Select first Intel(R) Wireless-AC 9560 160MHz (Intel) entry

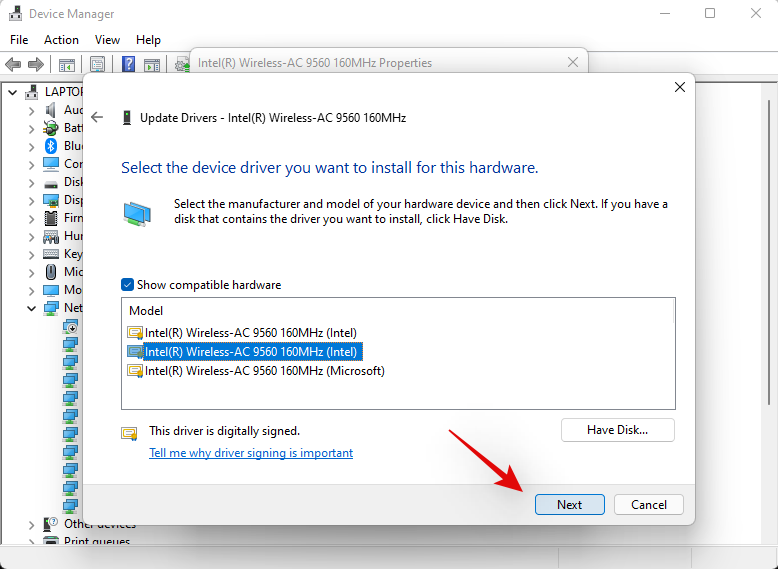click(251, 332)
